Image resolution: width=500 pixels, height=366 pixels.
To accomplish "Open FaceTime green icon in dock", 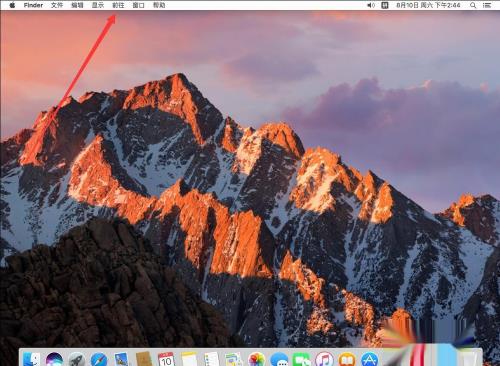I will point(301,360).
